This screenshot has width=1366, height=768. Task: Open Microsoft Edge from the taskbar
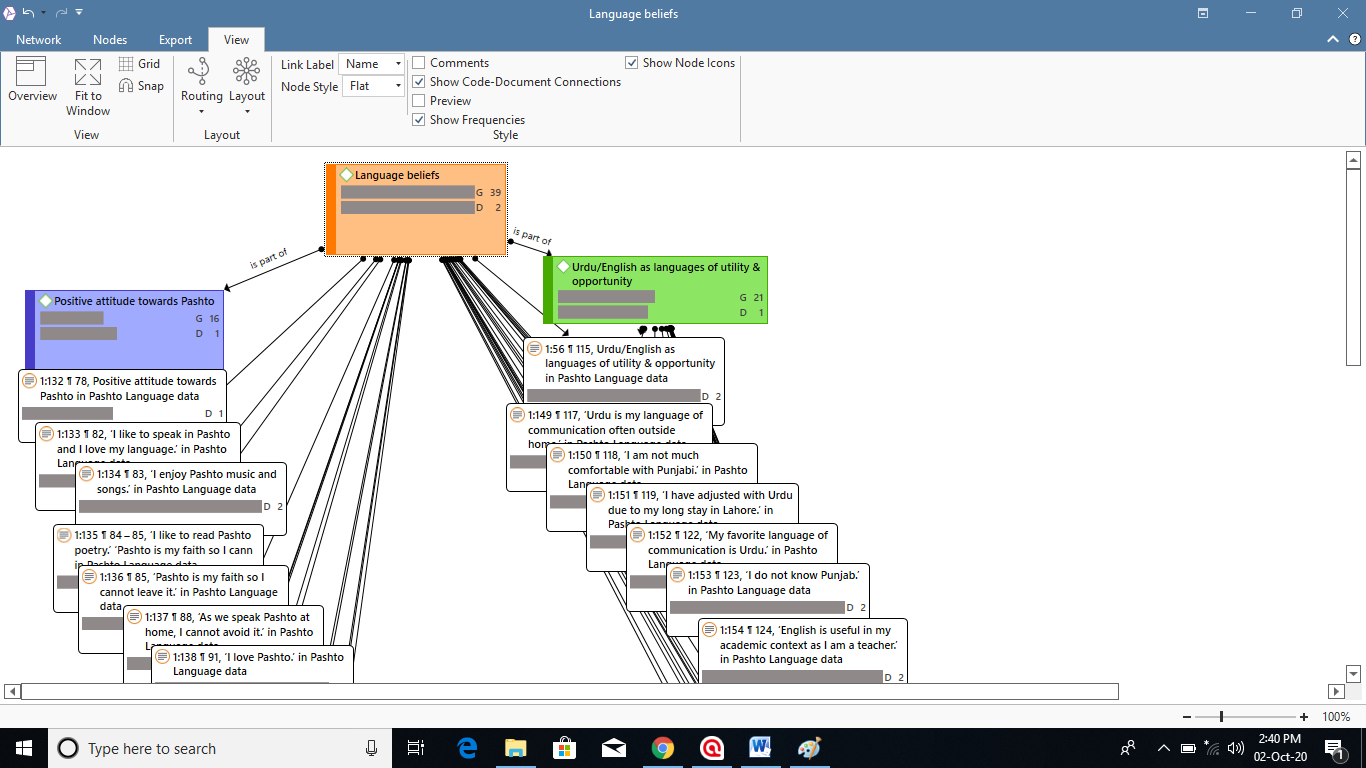tap(466, 748)
